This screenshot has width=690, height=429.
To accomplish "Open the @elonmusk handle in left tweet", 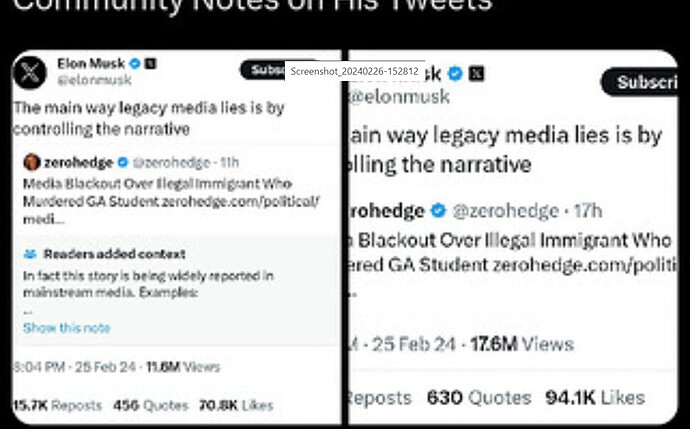I will coord(94,79).
